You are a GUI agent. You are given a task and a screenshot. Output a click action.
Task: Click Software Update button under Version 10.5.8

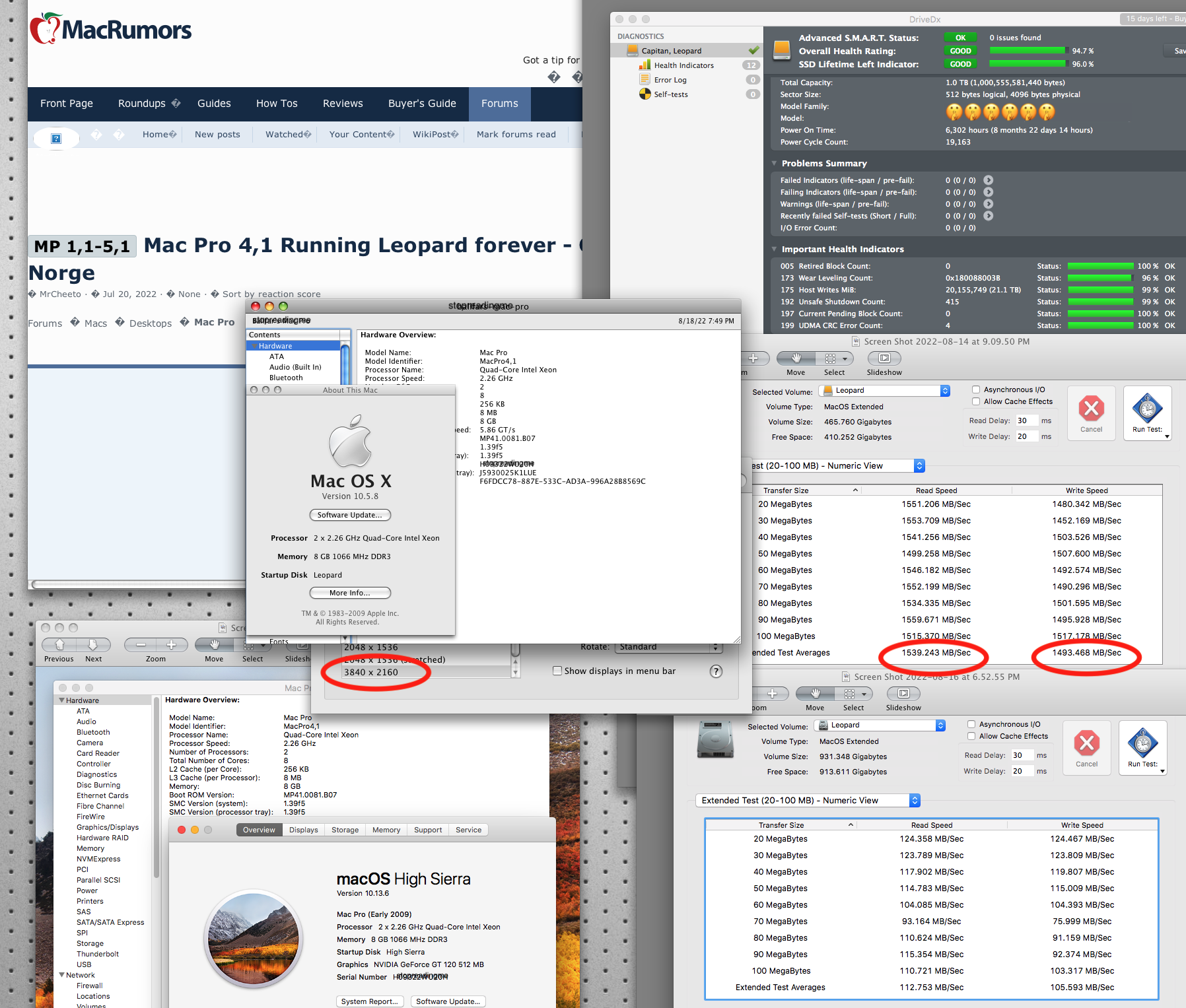click(x=350, y=515)
